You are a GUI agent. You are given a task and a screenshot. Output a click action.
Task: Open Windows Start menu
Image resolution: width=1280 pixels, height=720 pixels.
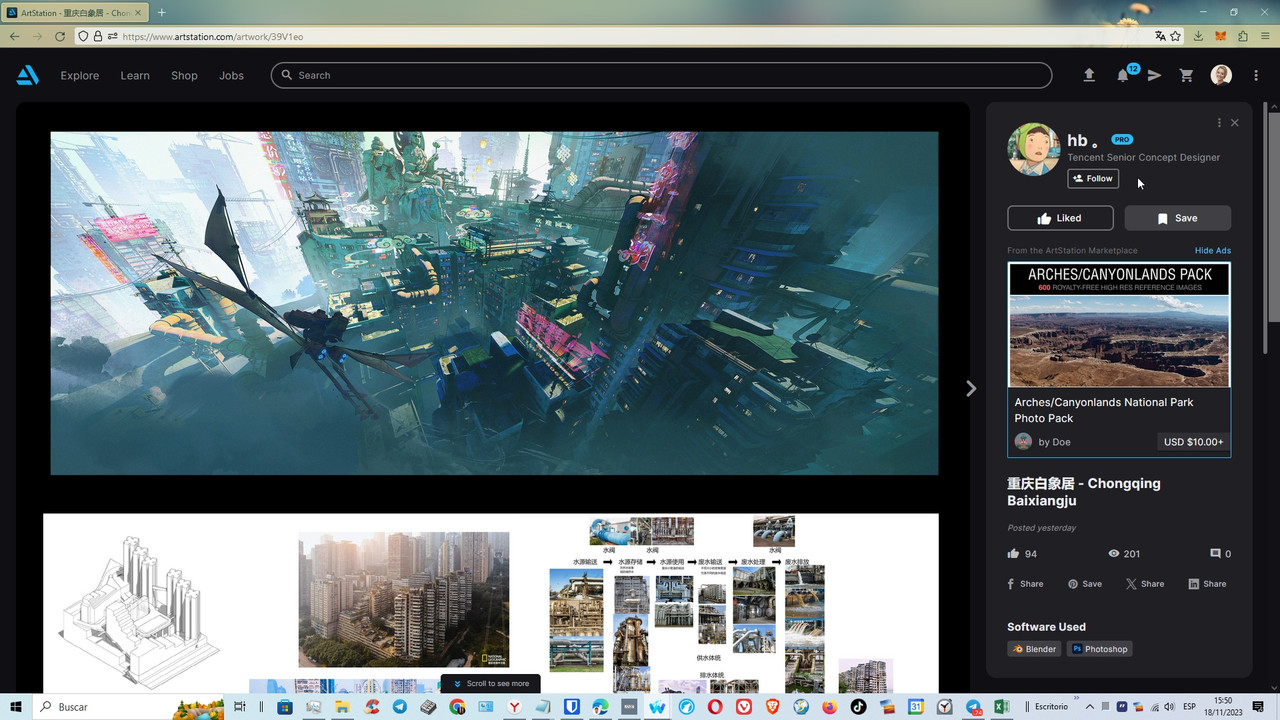click(16, 707)
